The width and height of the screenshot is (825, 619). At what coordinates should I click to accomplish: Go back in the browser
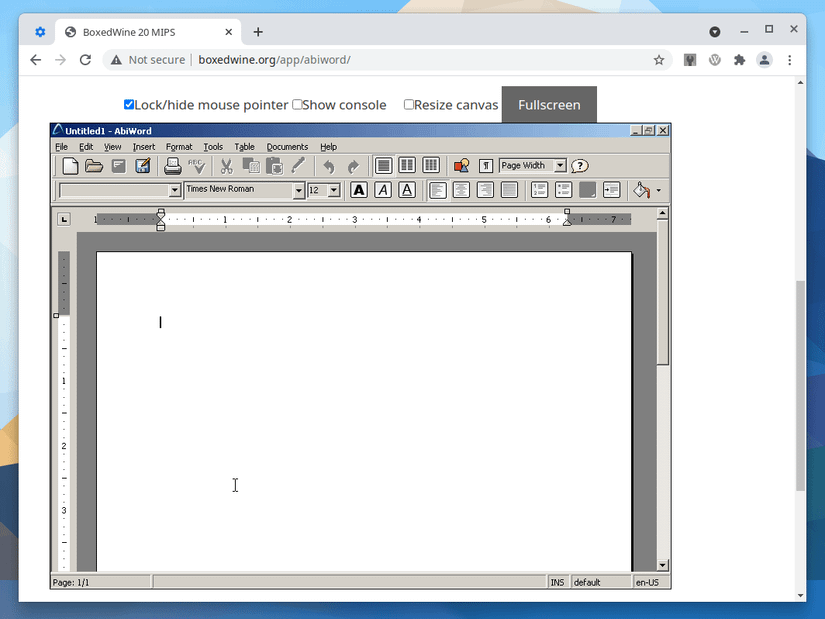pyautogui.click(x=35, y=60)
